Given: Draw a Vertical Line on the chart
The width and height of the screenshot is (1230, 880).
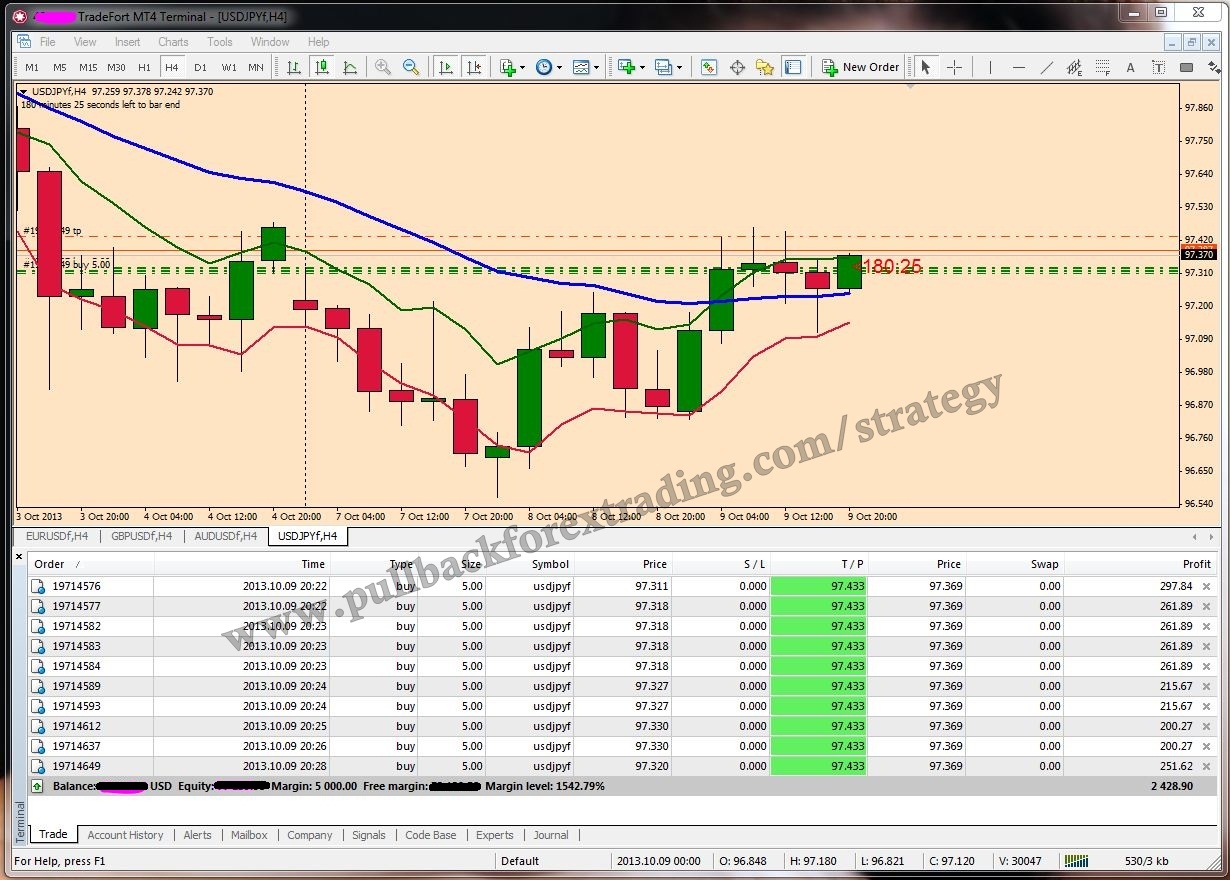Looking at the screenshot, I should coord(991,67).
